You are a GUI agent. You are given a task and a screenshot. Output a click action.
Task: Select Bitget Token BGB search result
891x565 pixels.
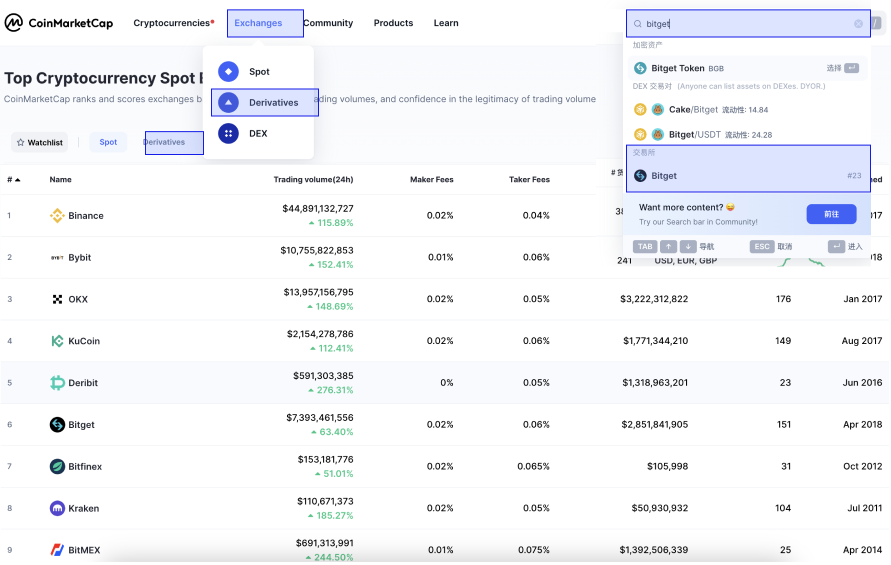[x=747, y=68]
